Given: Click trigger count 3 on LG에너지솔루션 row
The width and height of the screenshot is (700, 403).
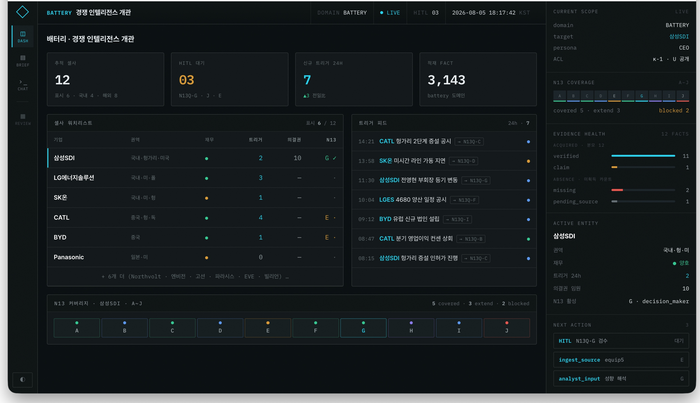Looking at the screenshot, I should point(260,178).
